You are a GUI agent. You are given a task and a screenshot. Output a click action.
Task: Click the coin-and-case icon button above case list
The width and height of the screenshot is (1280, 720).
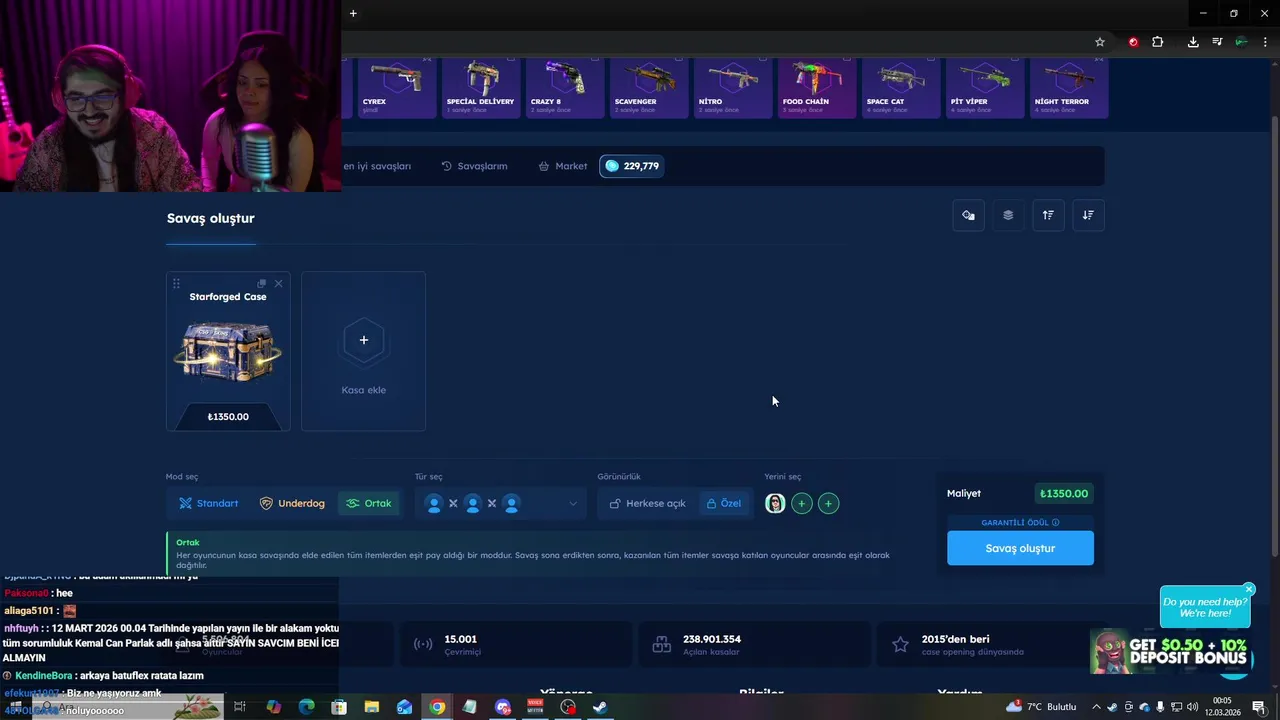[x=968, y=215]
